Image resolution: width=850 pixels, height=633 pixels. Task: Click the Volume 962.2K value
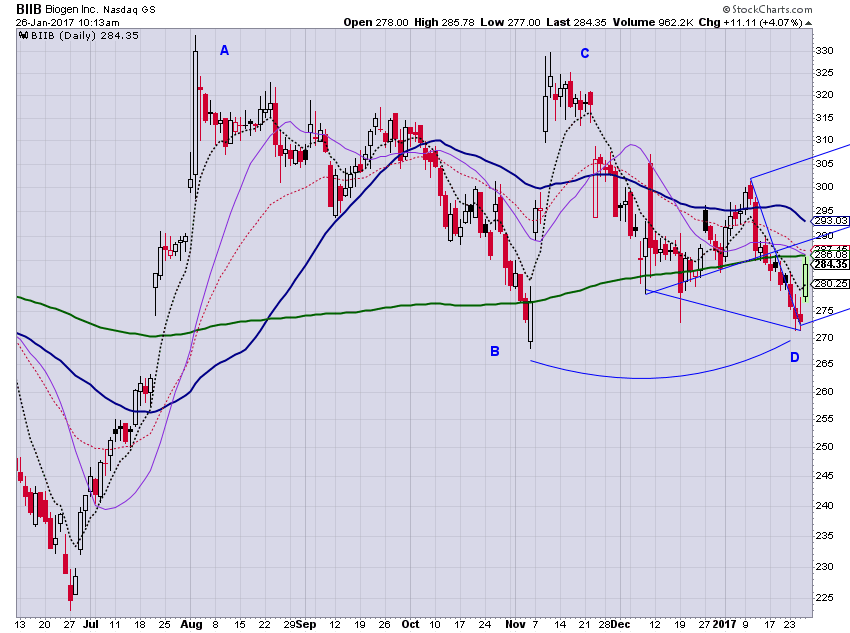coord(653,23)
